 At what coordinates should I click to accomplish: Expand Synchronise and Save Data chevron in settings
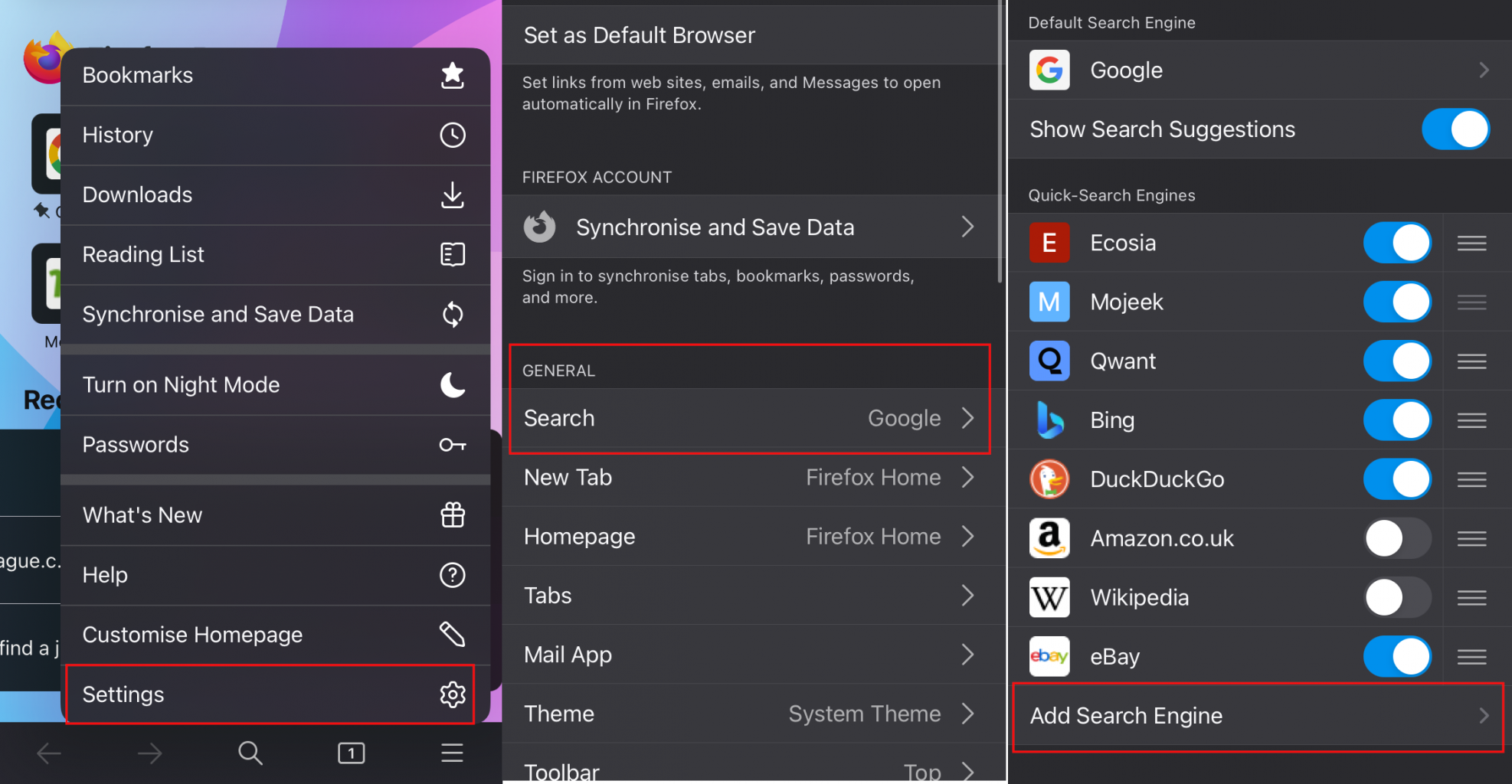pyautogui.click(x=968, y=227)
